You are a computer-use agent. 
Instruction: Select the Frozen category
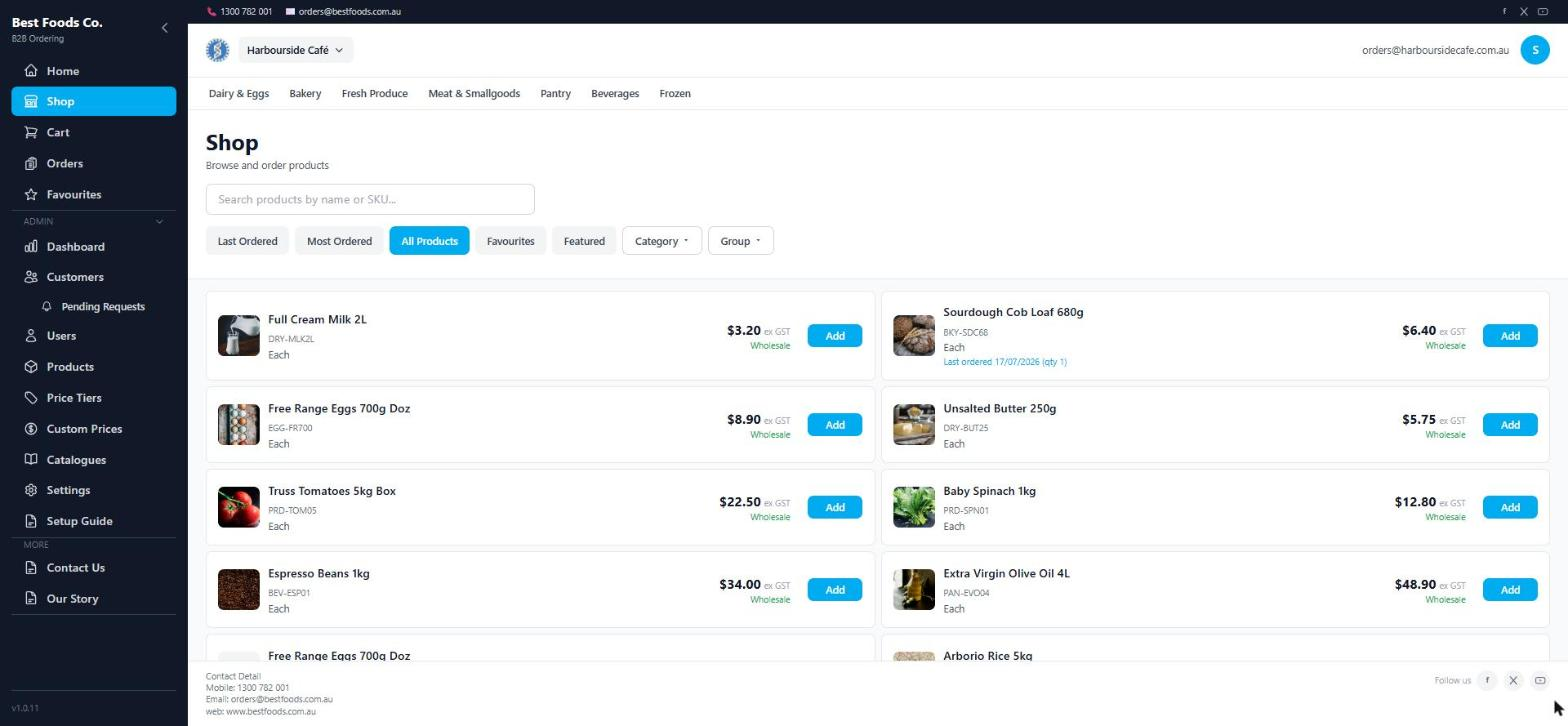pyautogui.click(x=675, y=94)
